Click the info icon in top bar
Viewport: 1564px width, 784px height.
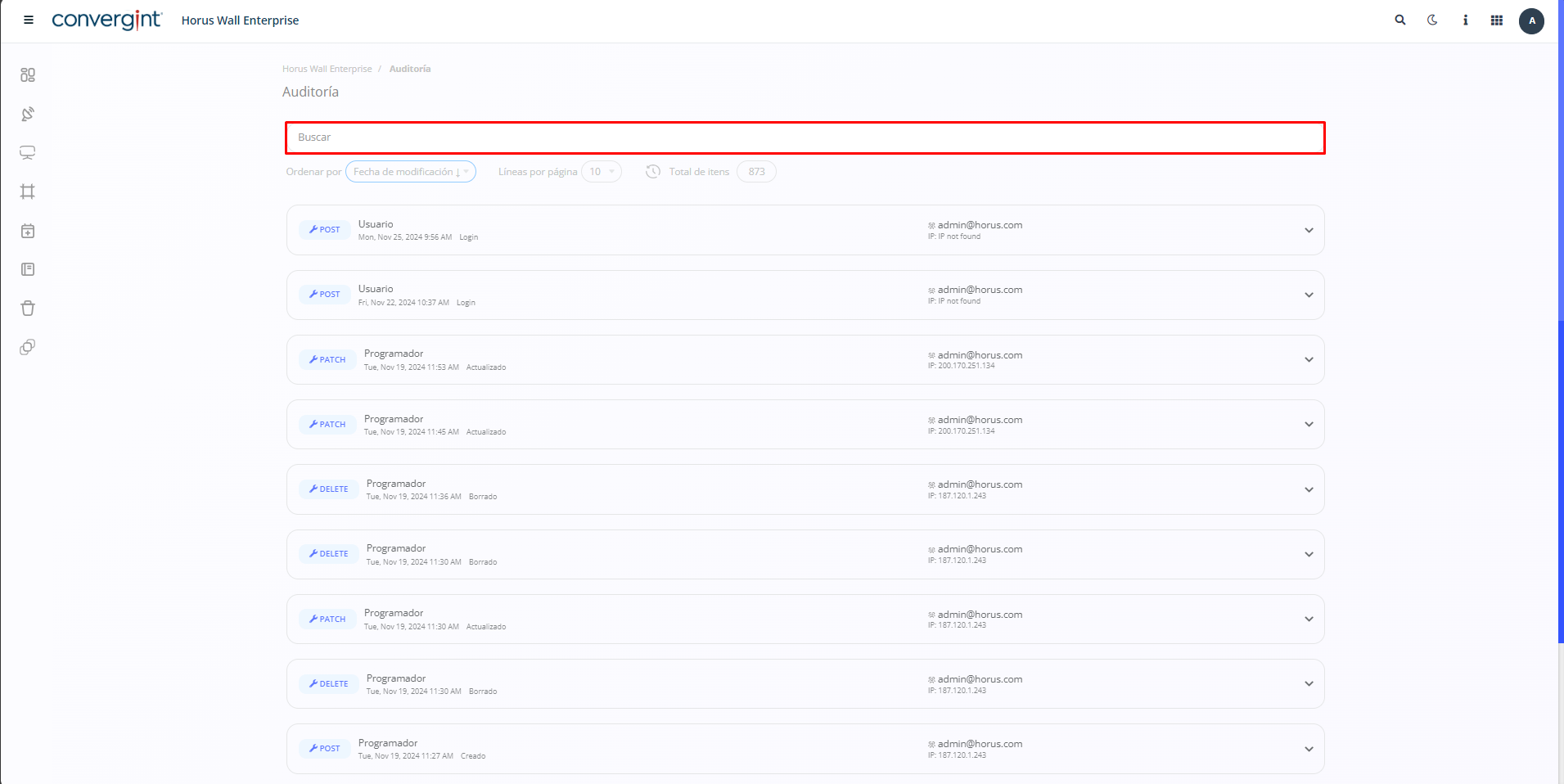pyautogui.click(x=1465, y=20)
